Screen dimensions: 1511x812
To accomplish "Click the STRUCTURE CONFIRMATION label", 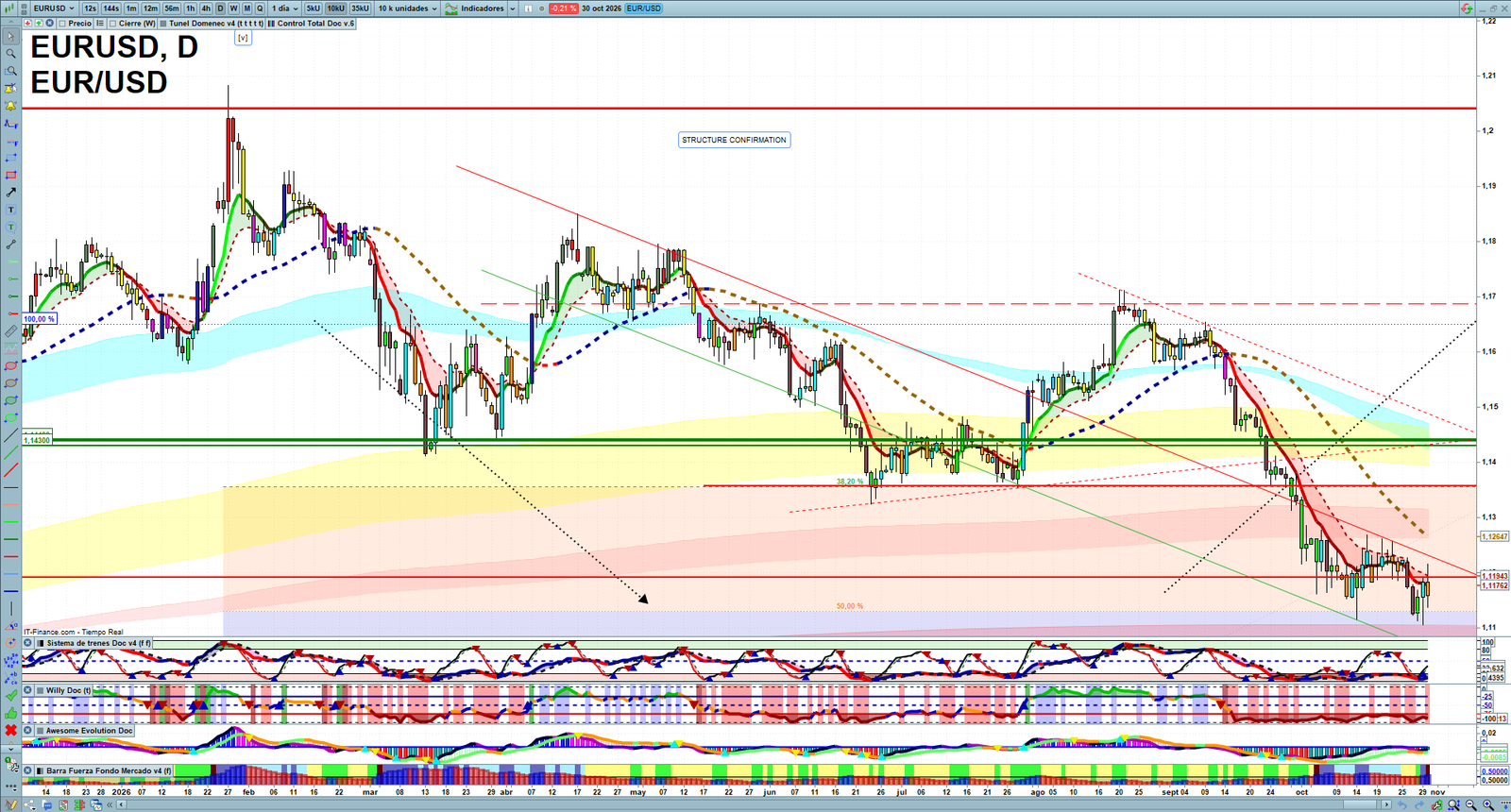I will (734, 140).
